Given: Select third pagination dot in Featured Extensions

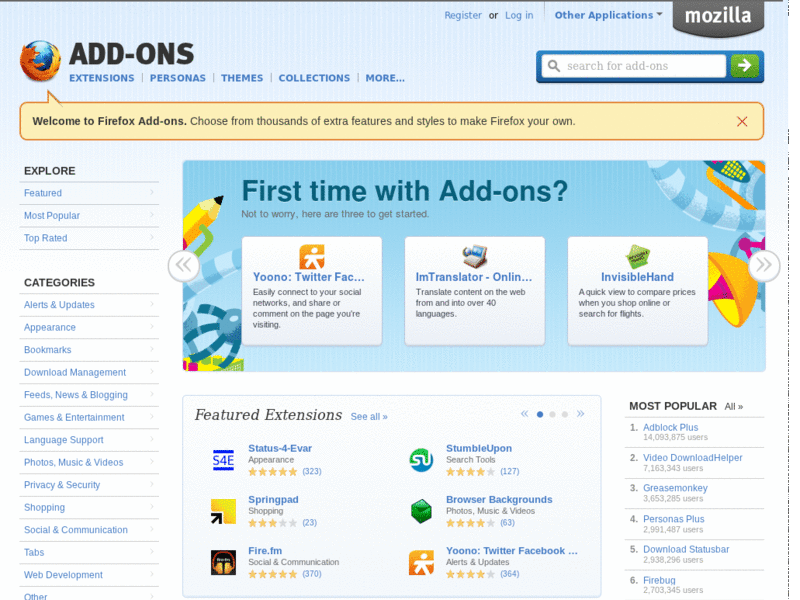Looking at the screenshot, I should coord(565,414).
